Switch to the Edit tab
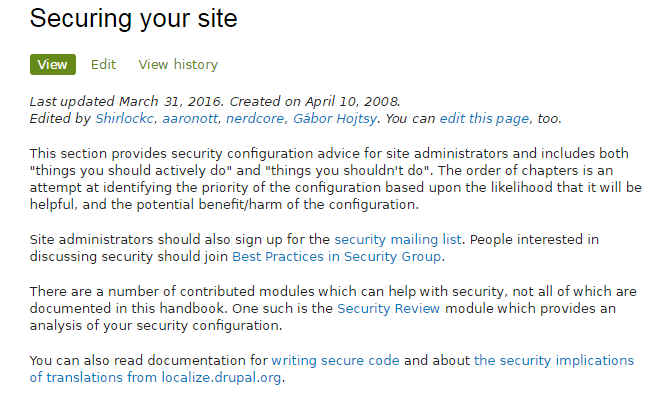Image resolution: width=658 pixels, height=394 pixels. coord(103,65)
